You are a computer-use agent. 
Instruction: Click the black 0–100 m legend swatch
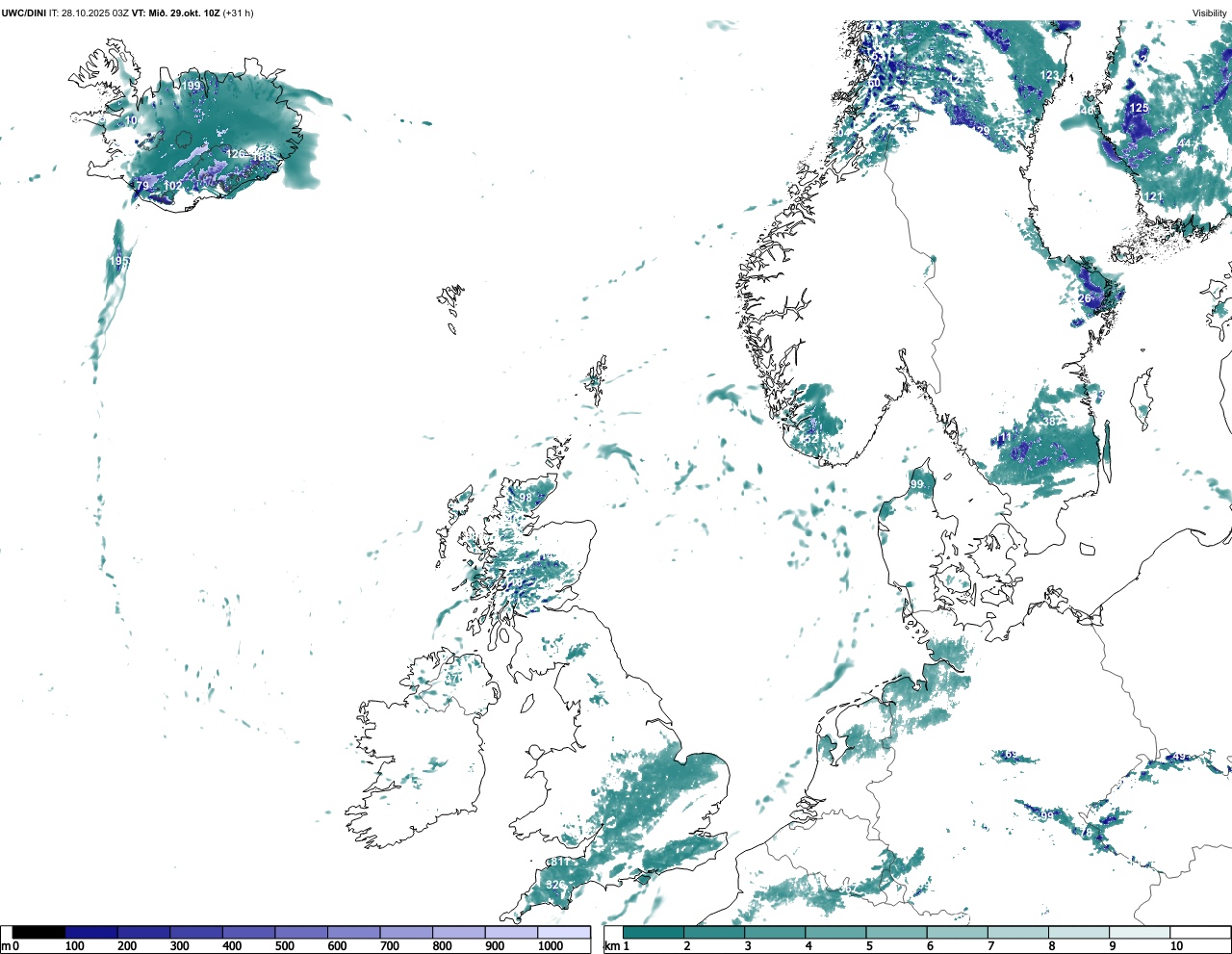[x=38, y=932]
